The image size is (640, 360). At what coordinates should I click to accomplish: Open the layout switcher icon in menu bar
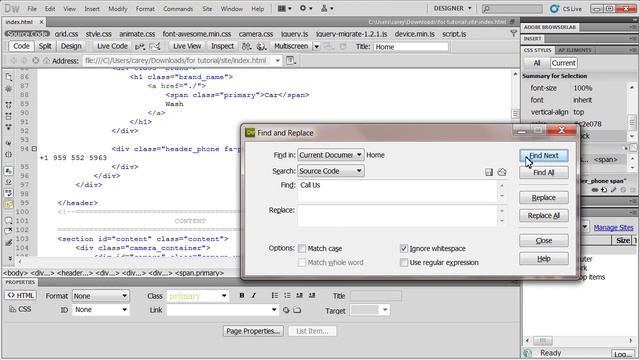[284, 8]
